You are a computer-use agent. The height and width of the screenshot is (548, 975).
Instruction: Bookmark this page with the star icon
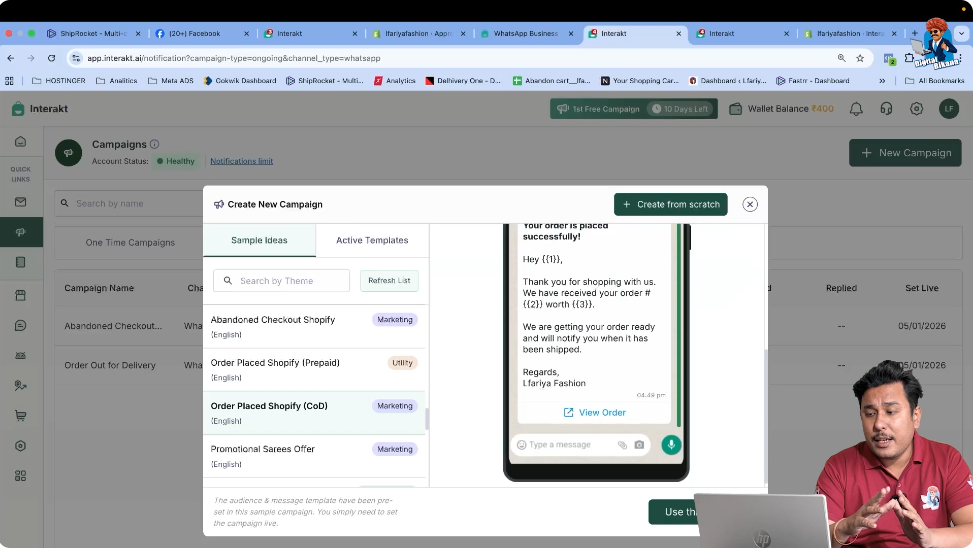pos(860,58)
